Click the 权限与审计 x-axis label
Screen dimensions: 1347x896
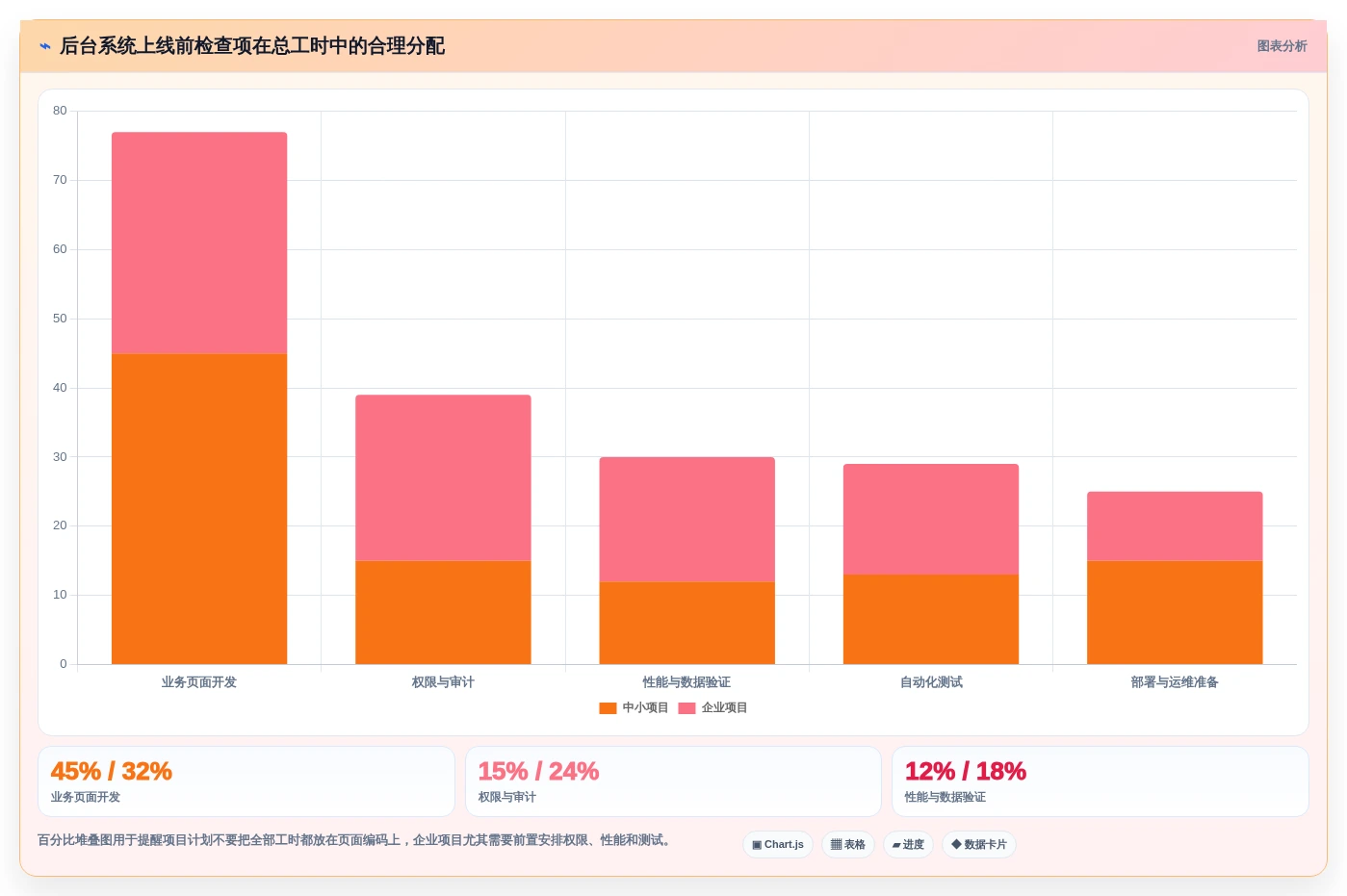coord(443,682)
